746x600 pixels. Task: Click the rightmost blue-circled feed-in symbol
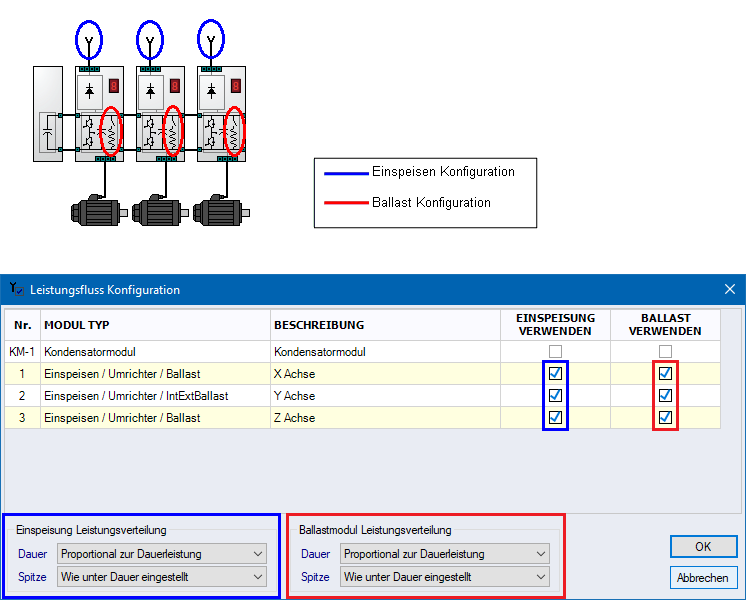click(210, 40)
